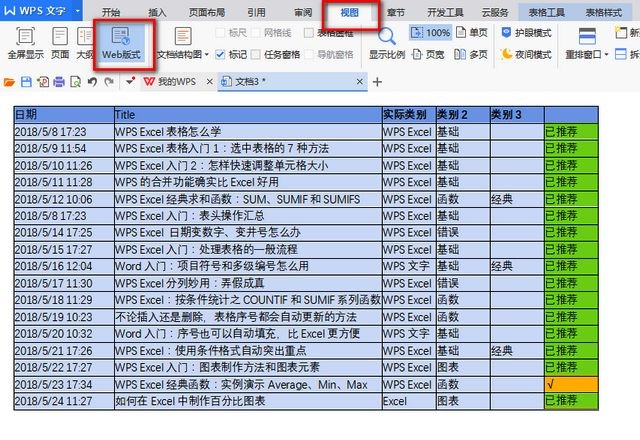Open the 页面布局 ribbon tab

click(x=207, y=12)
